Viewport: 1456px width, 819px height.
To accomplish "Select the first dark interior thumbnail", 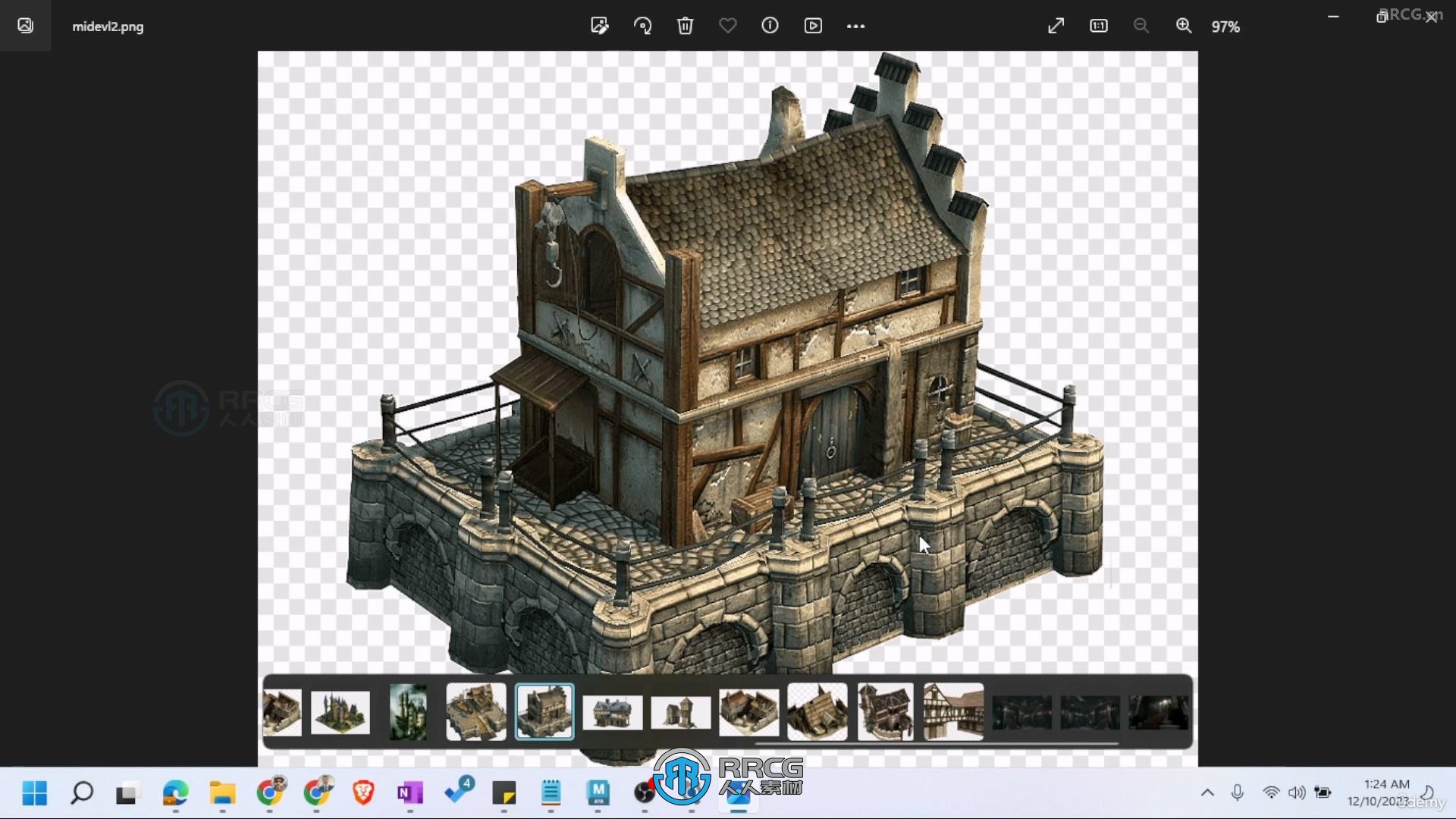I will coord(1022,713).
